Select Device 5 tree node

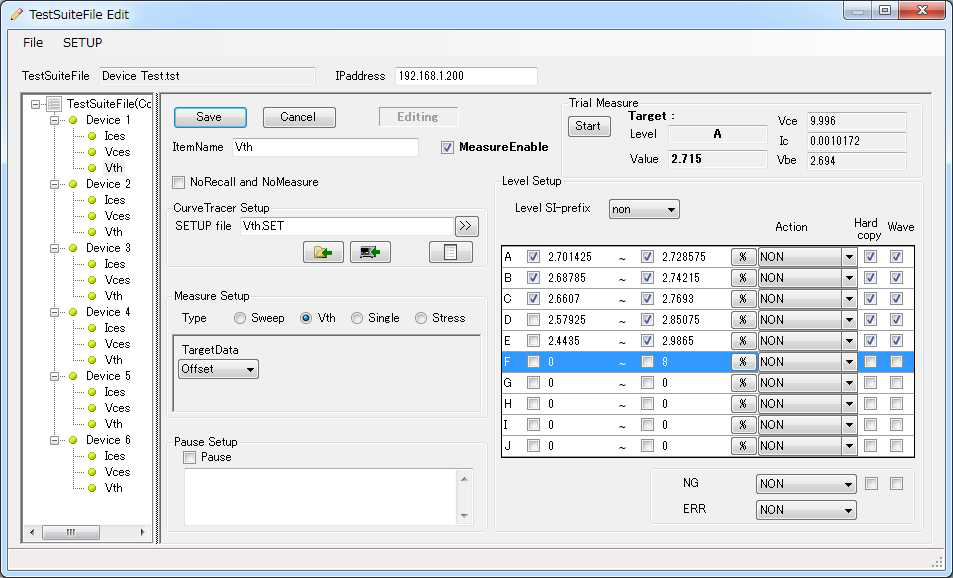108,376
